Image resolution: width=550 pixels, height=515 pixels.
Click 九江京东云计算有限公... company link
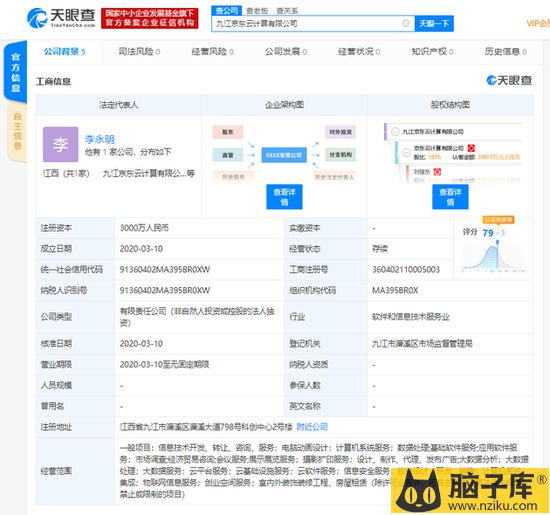click(148, 173)
